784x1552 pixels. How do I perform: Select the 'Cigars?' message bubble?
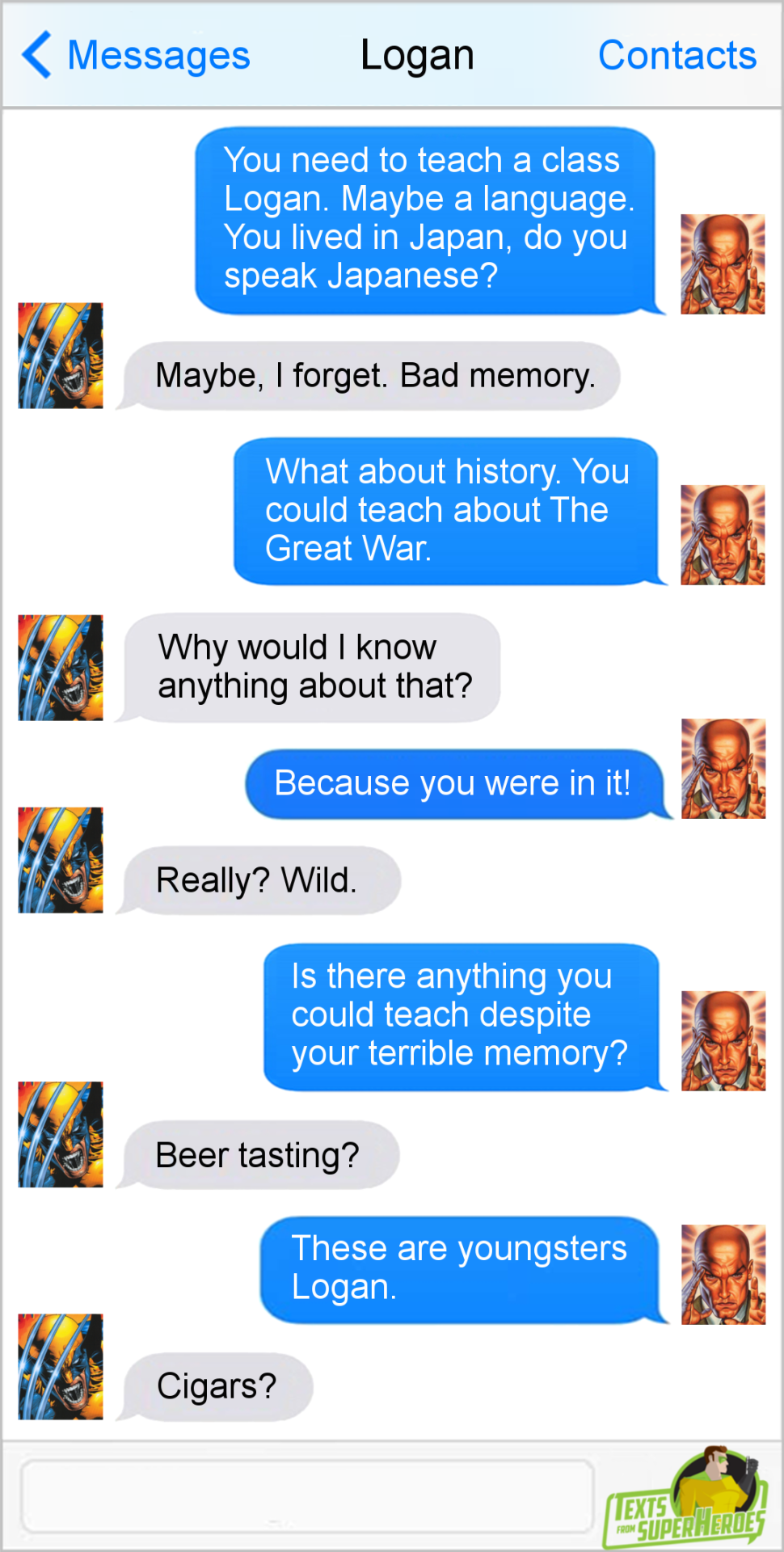[x=216, y=1386]
